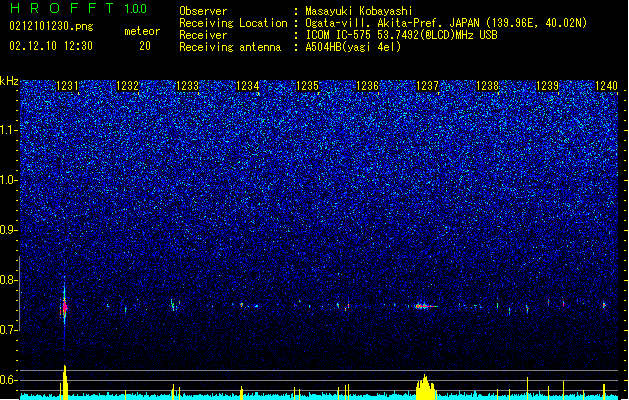This screenshot has height=400, width=629.
Task: Click the 0.6 kHz axis label
Action: pyautogui.click(x=9, y=380)
